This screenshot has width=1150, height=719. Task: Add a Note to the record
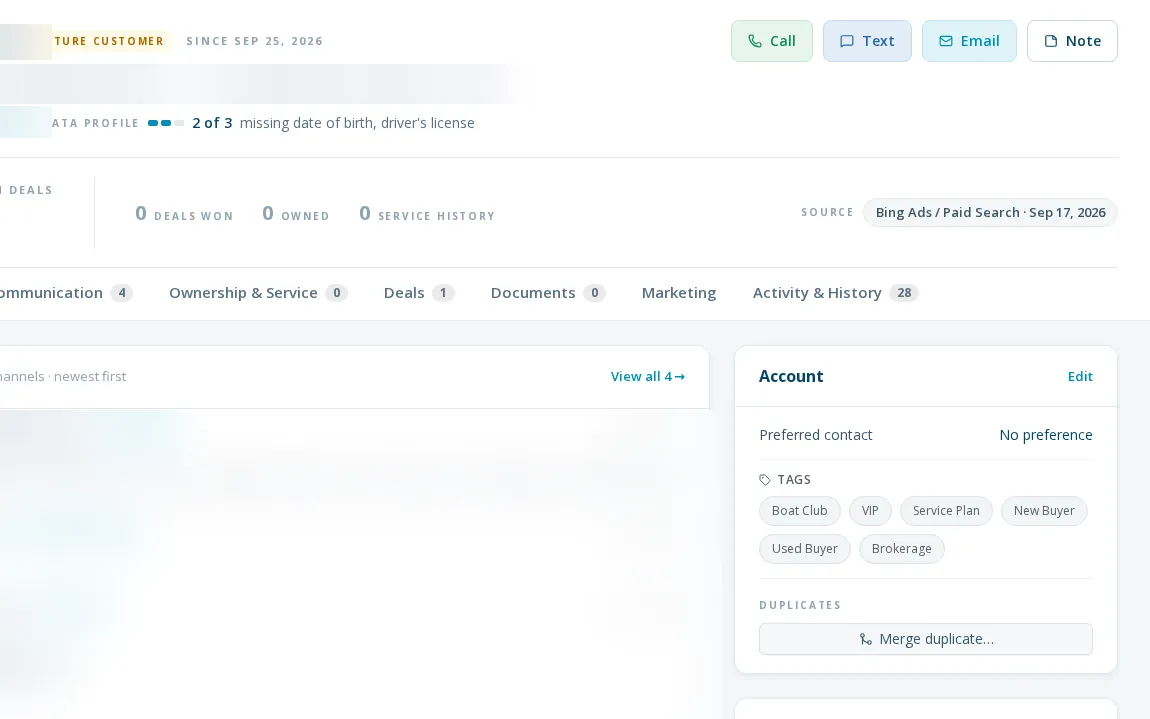pyautogui.click(x=1072, y=41)
